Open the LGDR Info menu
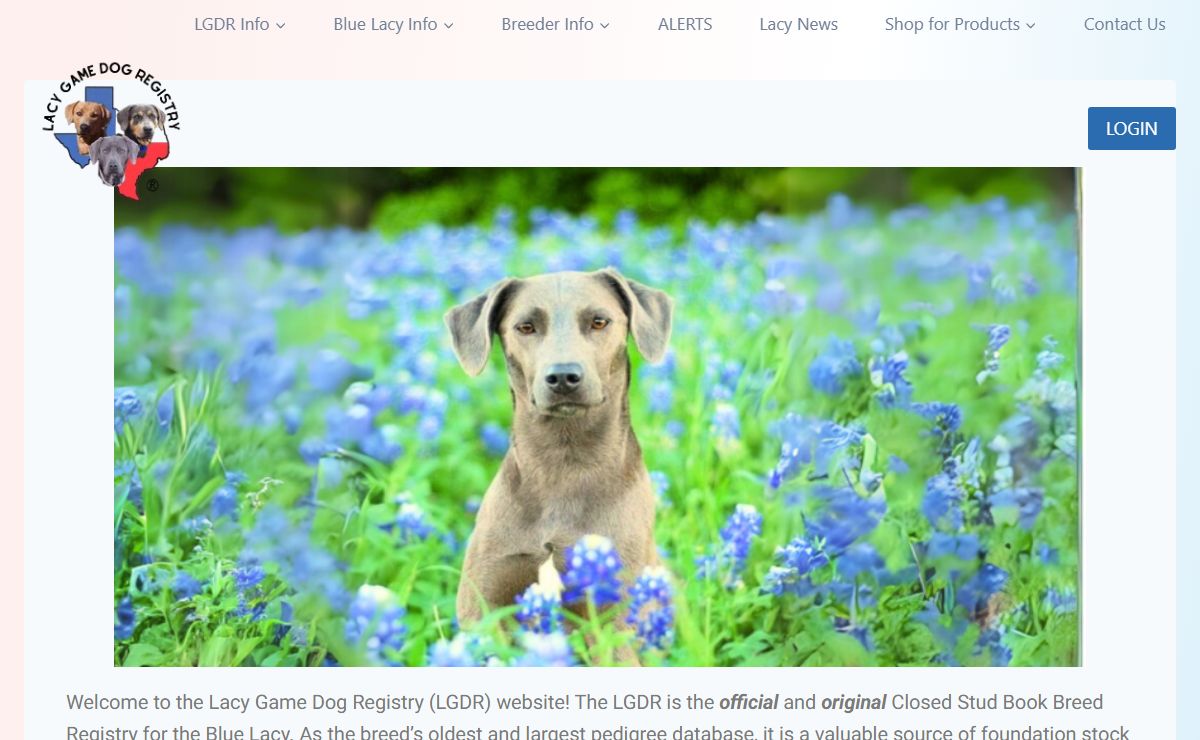The width and height of the screenshot is (1200, 740). pyautogui.click(x=240, y=24)
